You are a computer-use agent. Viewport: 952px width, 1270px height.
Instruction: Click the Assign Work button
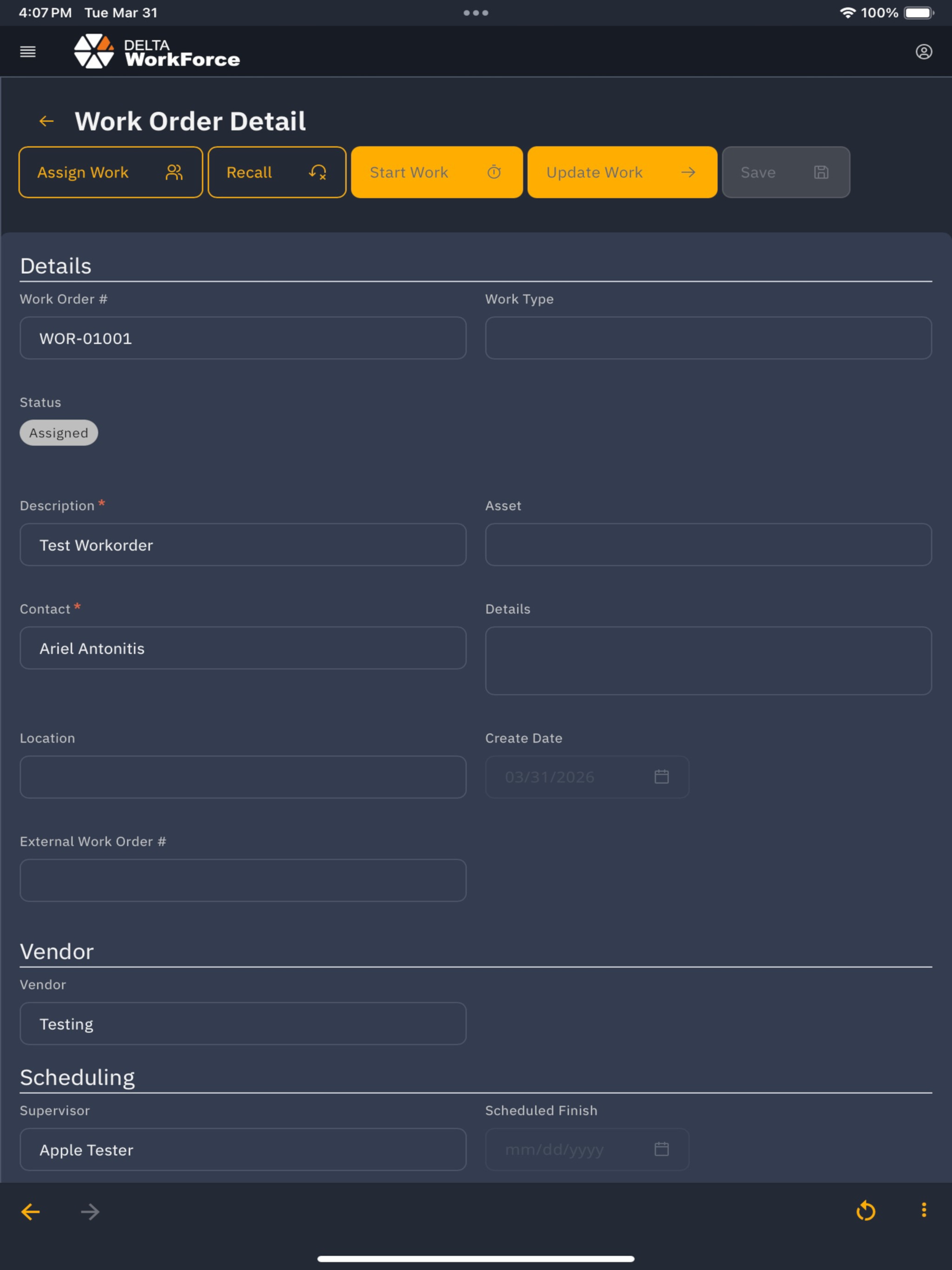111,172
